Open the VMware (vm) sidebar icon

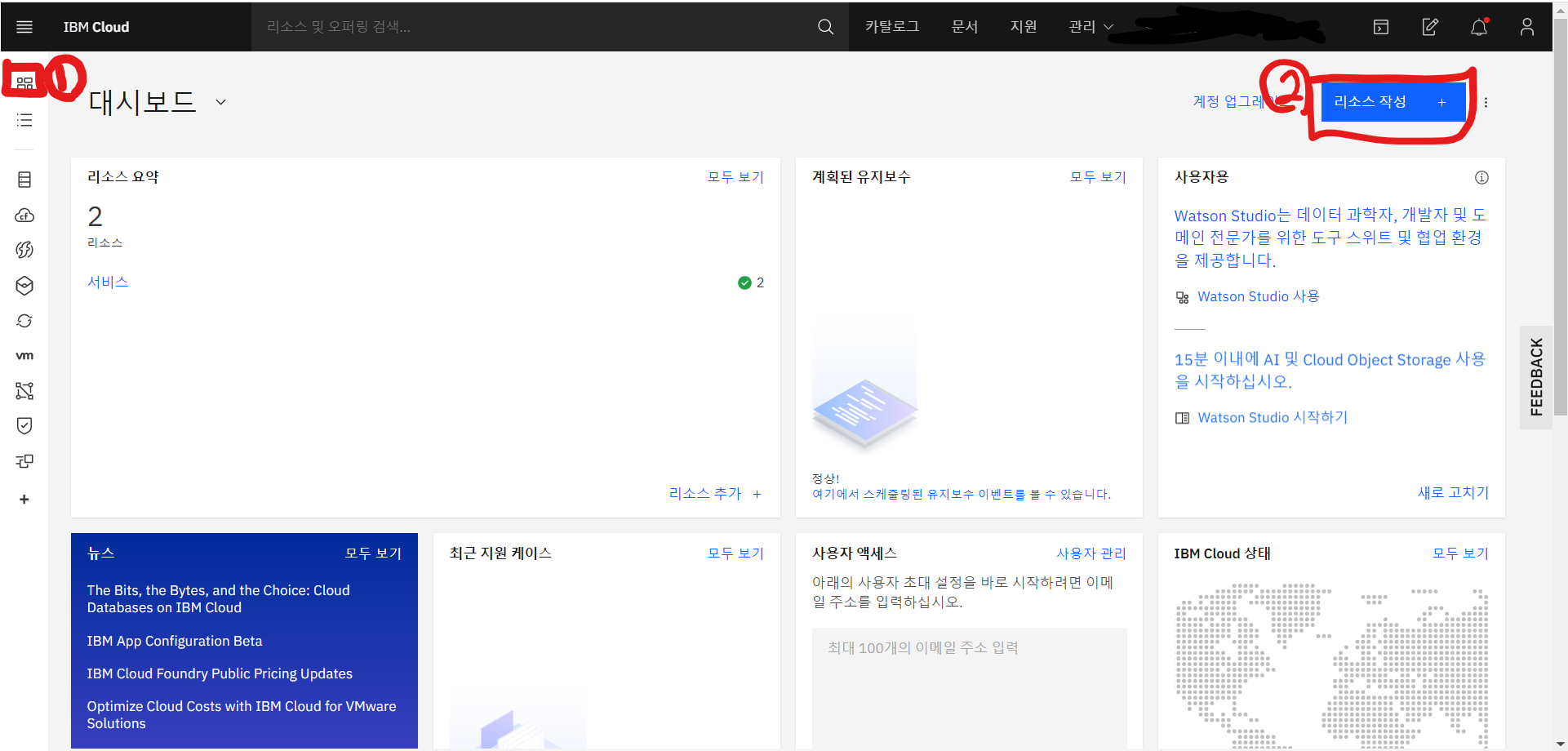pos(24,356)
